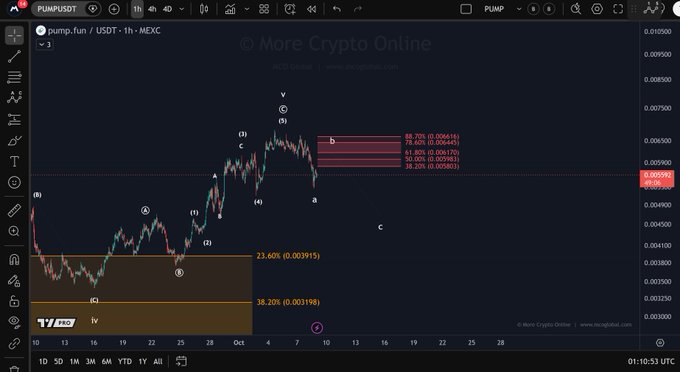Click the pump.fun / USDT chart title

tap(104, 30)
